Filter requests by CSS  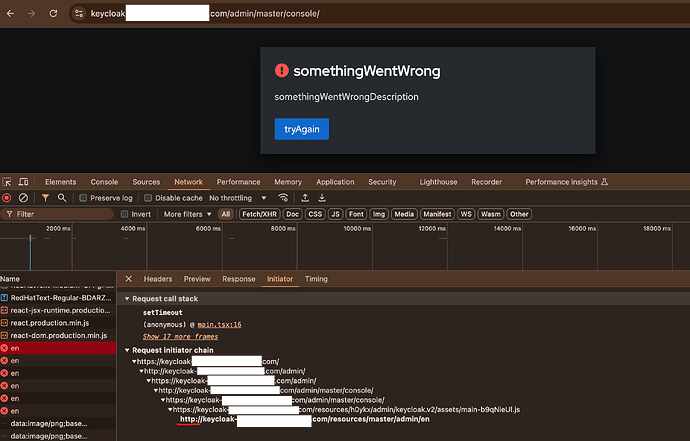pyautogui.click(x=315, y=214)
